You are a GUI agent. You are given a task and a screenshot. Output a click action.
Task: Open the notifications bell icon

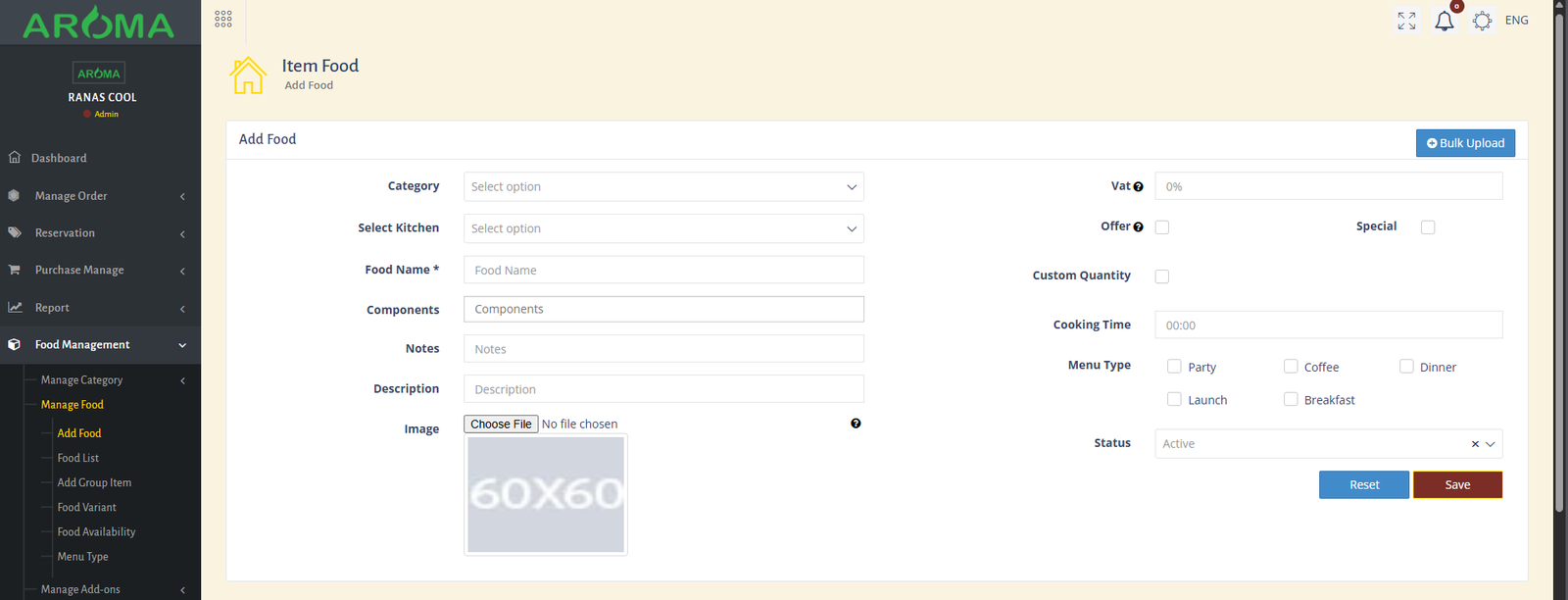tap(1445, 21)
